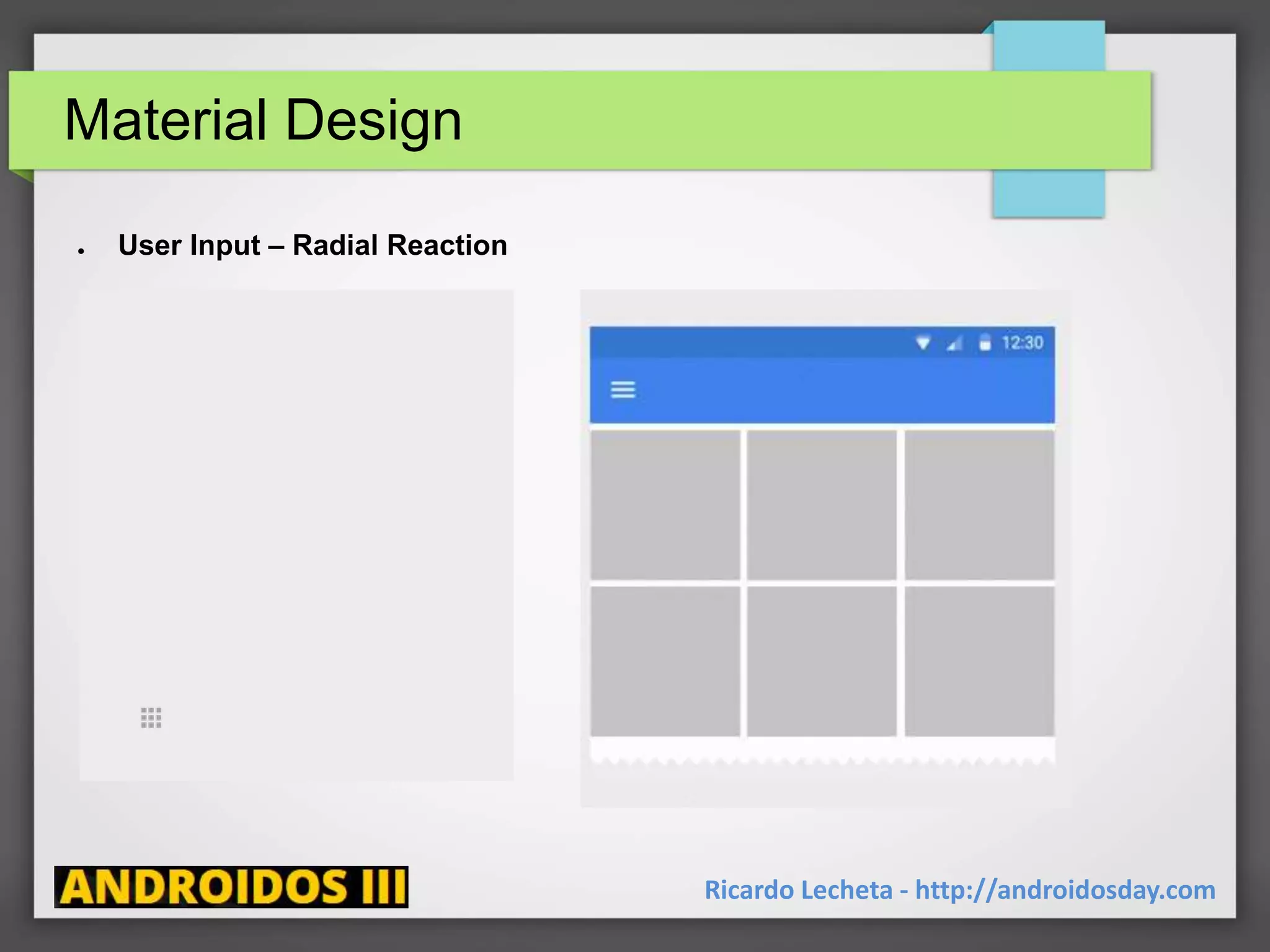Tap the battery icon in phone status bar
The image size is (1270, 952).
(x=985, y=343)
